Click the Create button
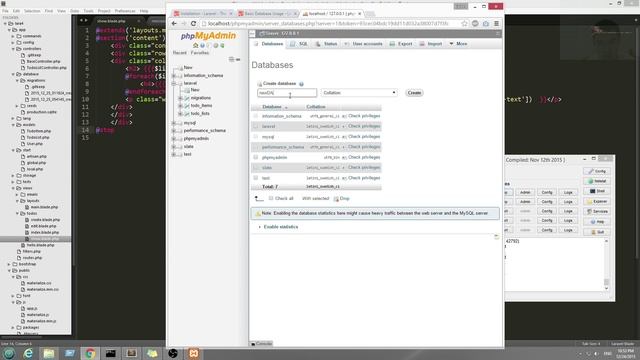This screenshot has height=360, width=640. 414,93
